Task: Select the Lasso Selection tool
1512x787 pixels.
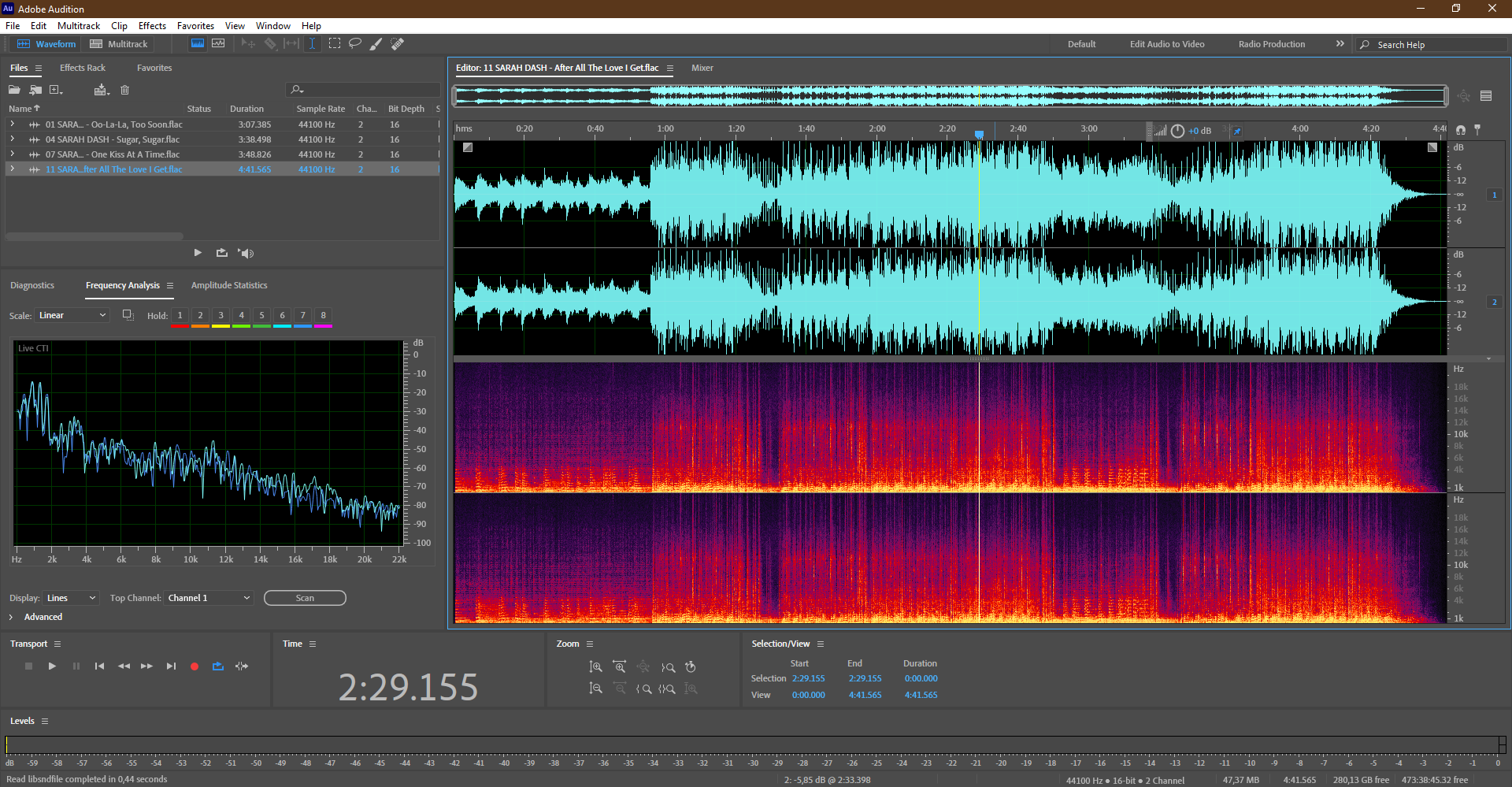Action: coord(355,43)
